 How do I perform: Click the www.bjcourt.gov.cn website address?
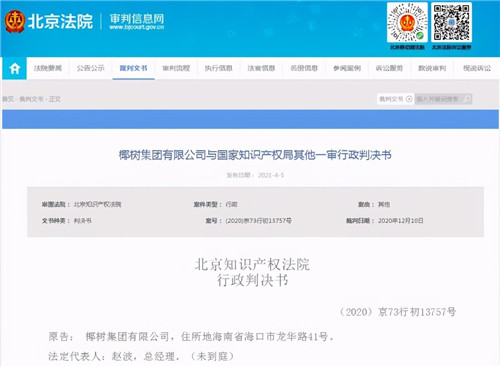tap(137, 27)
